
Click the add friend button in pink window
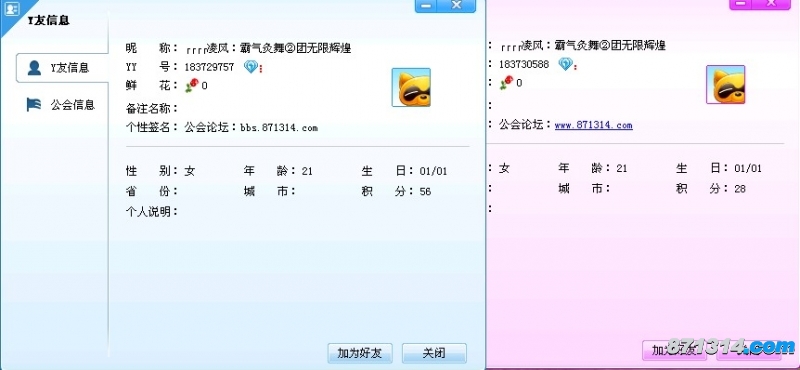[674, 350]
